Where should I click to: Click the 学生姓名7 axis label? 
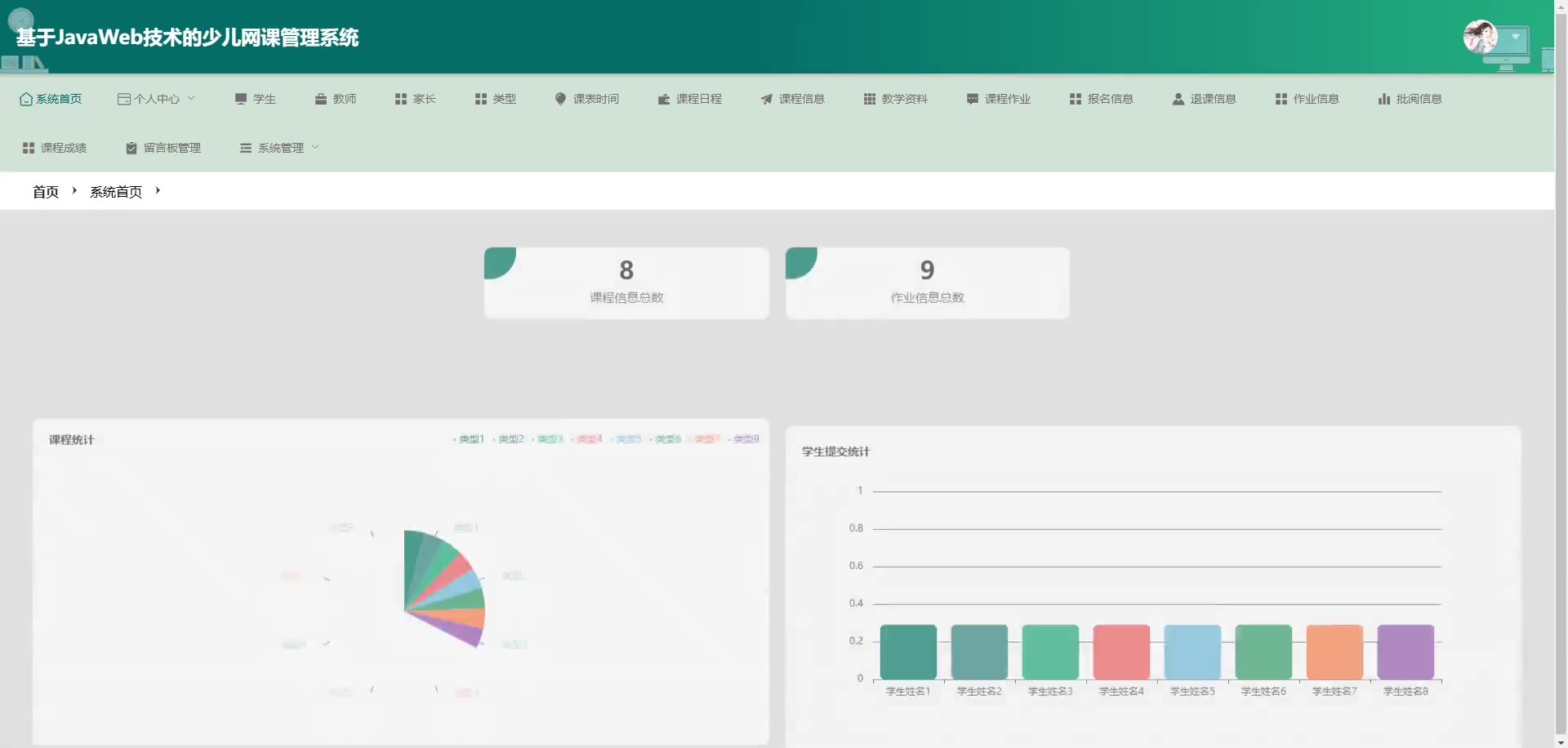[x=1334, y=692]
